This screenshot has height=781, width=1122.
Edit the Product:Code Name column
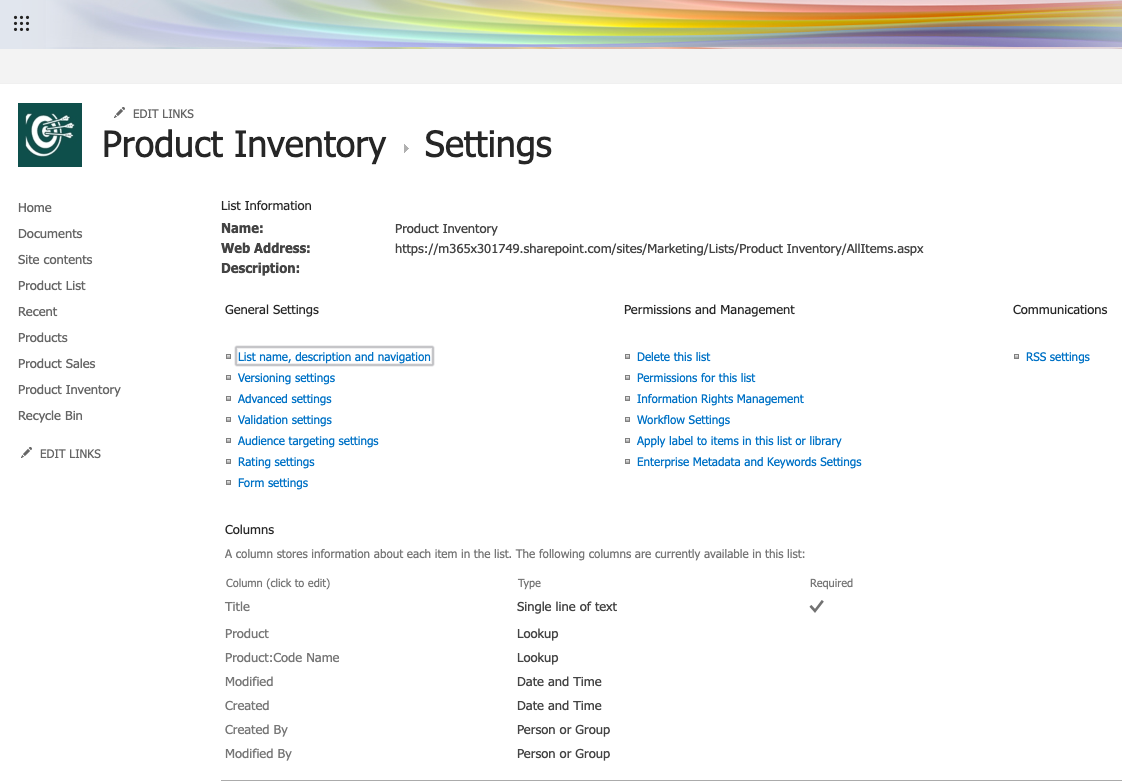click(x=282, y=658)
